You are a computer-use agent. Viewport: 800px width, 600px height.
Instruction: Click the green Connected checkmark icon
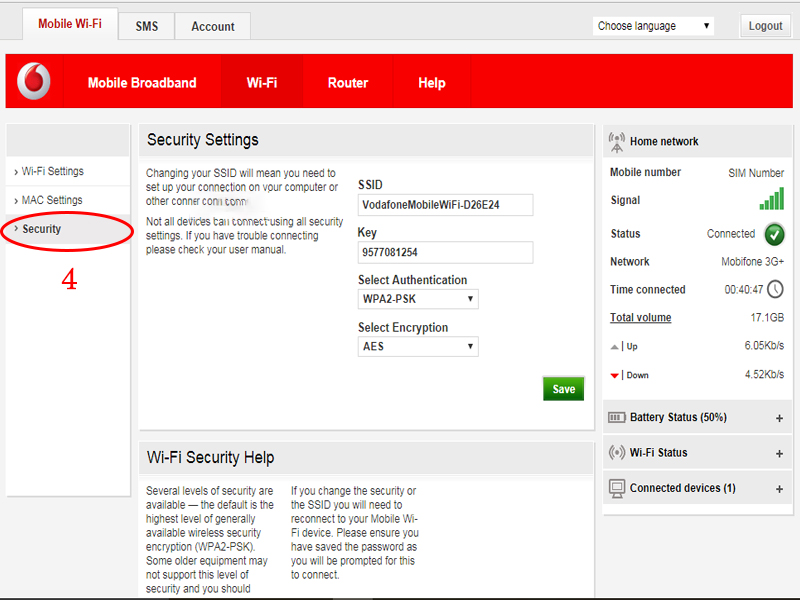pos(774,234)
